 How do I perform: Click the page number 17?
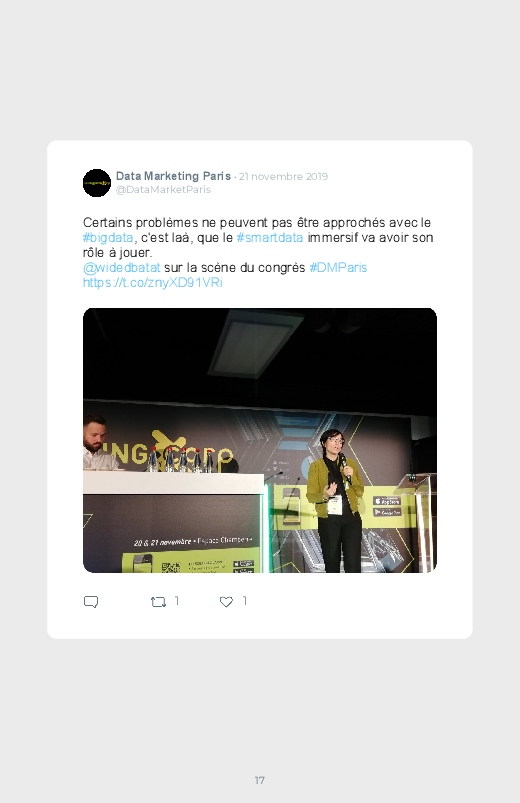[260, 780]
